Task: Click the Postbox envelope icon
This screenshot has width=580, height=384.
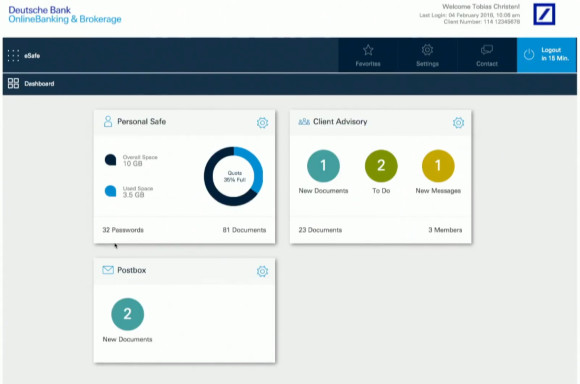Action: [108, 270]
